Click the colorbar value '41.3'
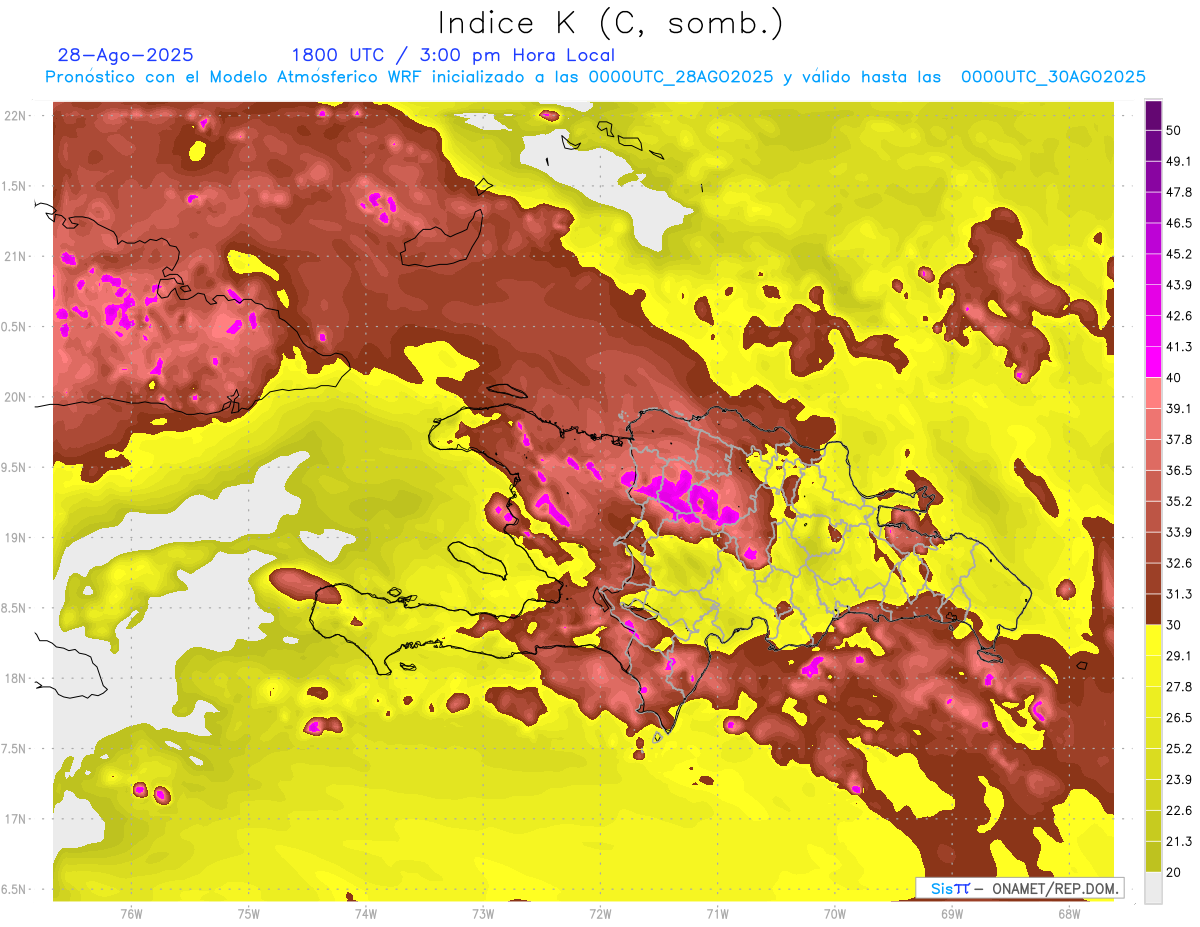Image resolution: width=1200 pixels, height=927 pixels. coord(1179,347)
